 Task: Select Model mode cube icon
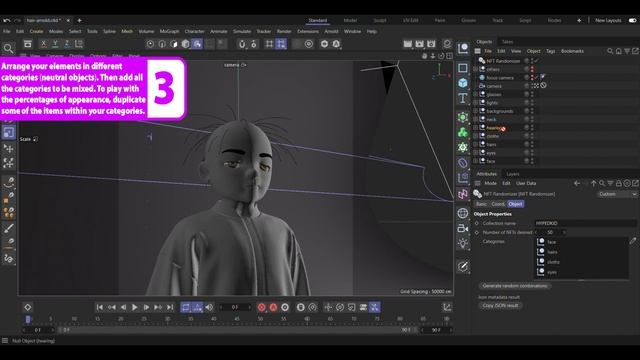186,44
